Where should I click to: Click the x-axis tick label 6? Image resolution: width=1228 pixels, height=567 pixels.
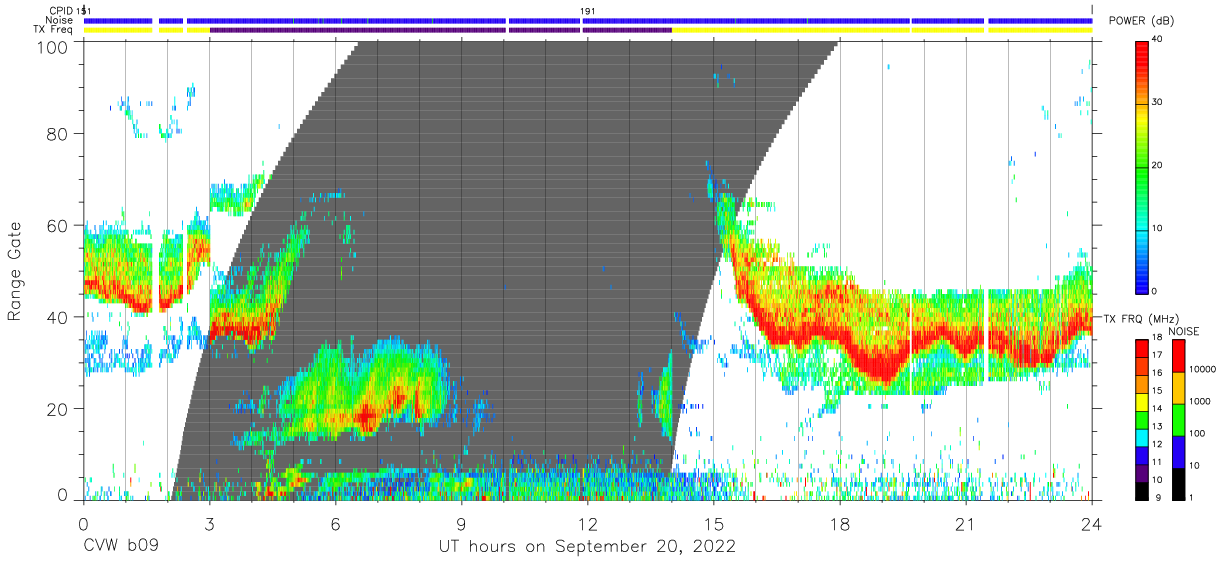point(335,524)
